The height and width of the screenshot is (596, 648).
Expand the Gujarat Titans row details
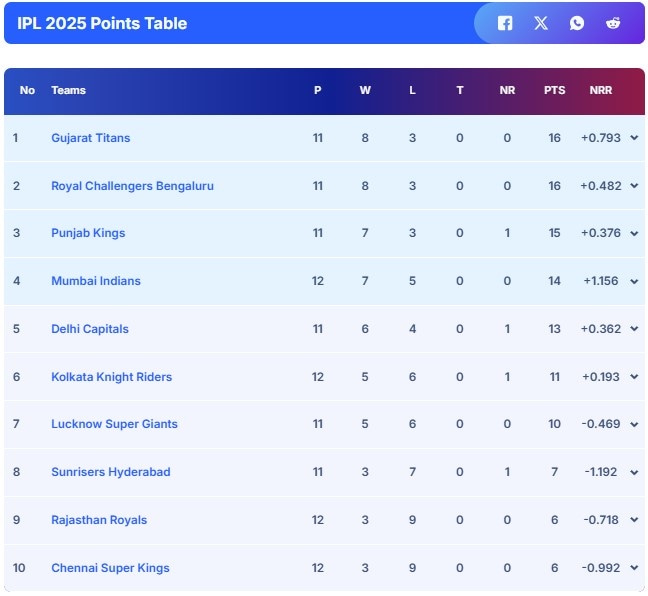point(634,138)
